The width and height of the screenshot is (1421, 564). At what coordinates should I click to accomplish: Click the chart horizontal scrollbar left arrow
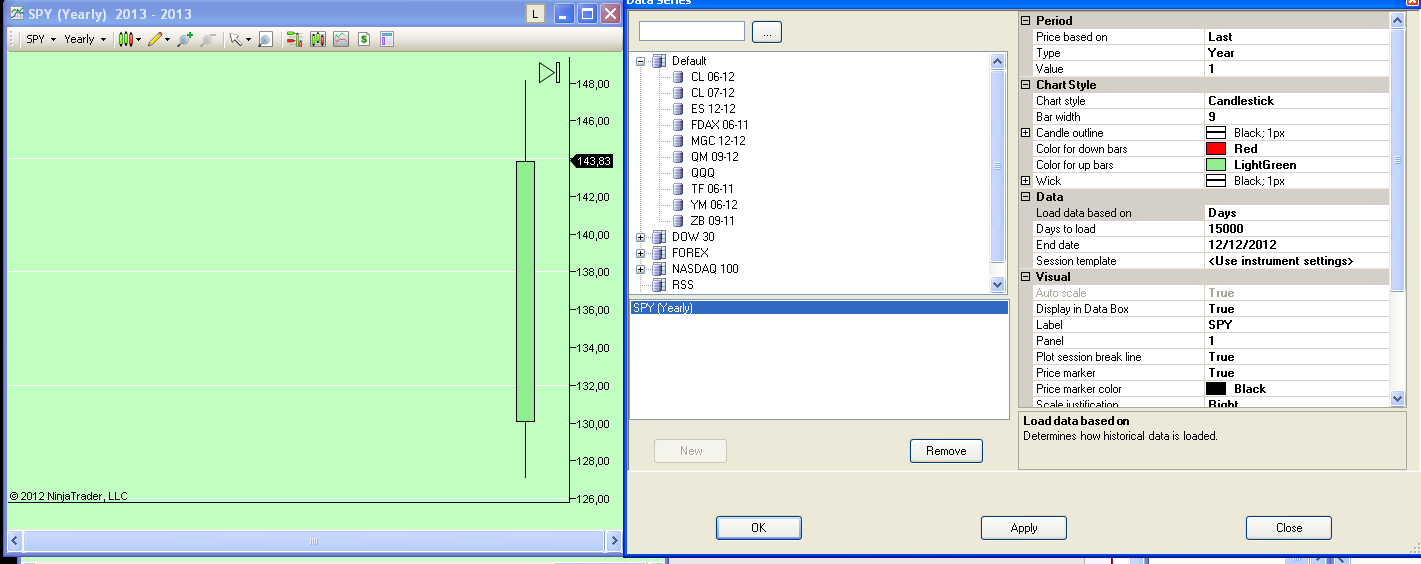coord(13,541)
